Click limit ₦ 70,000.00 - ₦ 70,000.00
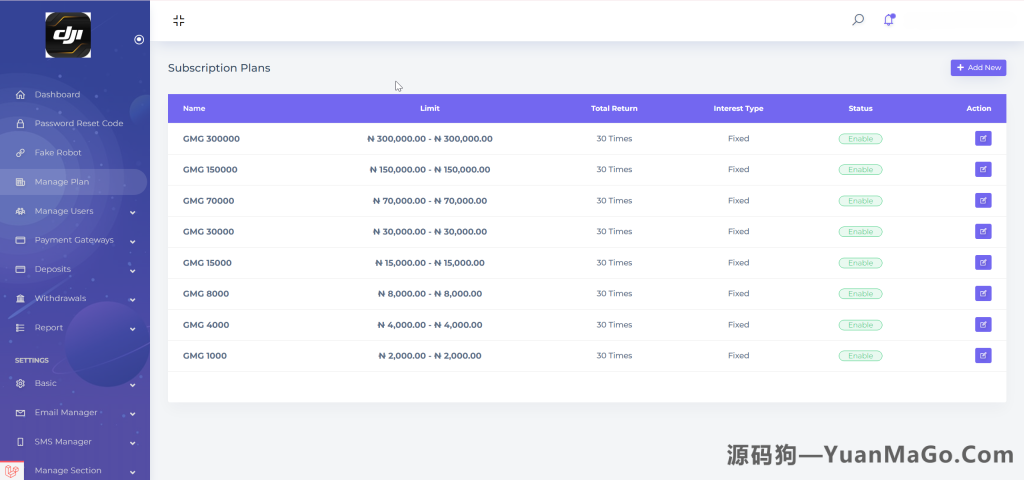The height and width of the screenshot is (480, 1024). click(430, 201)
